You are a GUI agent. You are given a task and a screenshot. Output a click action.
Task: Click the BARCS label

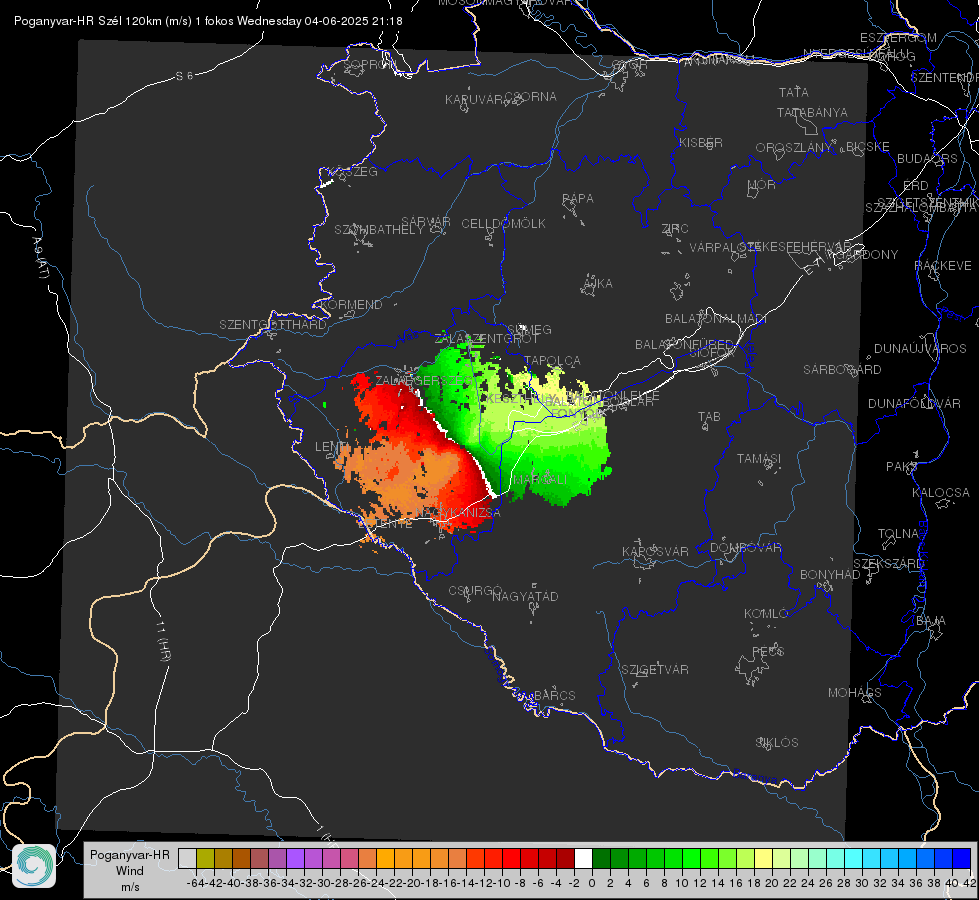click(554, 695)
